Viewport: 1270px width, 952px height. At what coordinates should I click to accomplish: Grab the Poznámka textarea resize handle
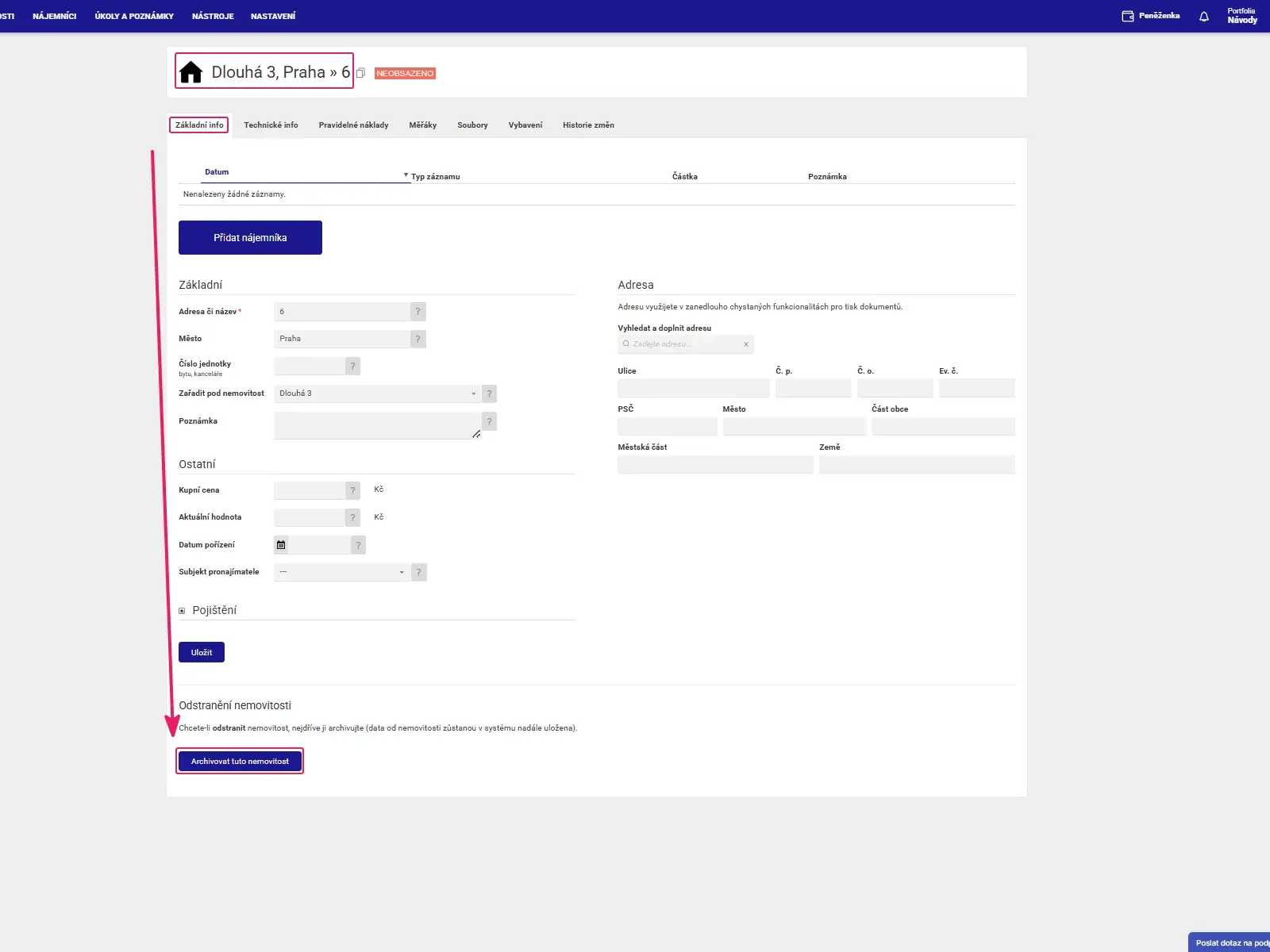pyautogui.click(x=476, y=434)
